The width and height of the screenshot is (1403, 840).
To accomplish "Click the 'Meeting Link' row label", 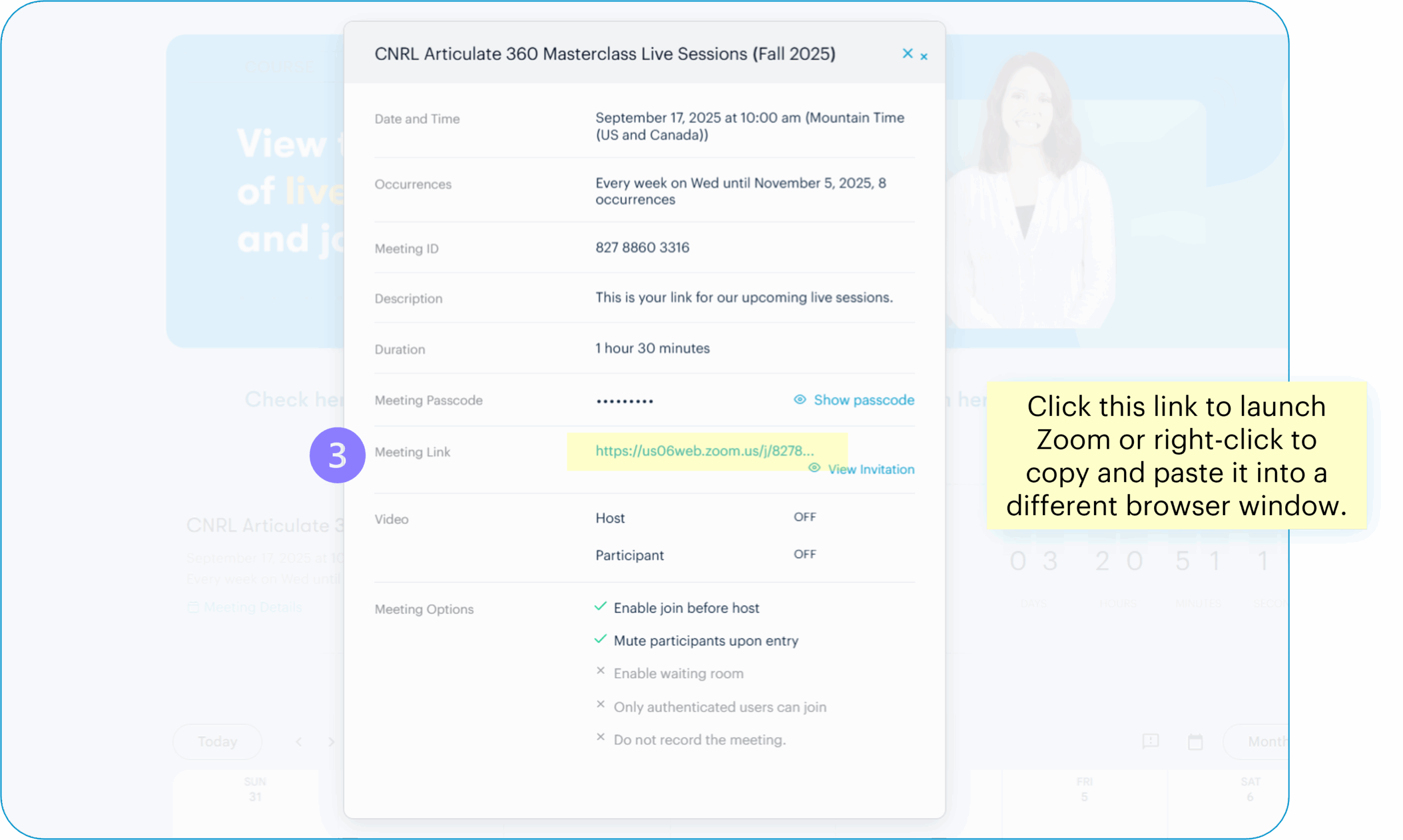I will click(412, 452).
